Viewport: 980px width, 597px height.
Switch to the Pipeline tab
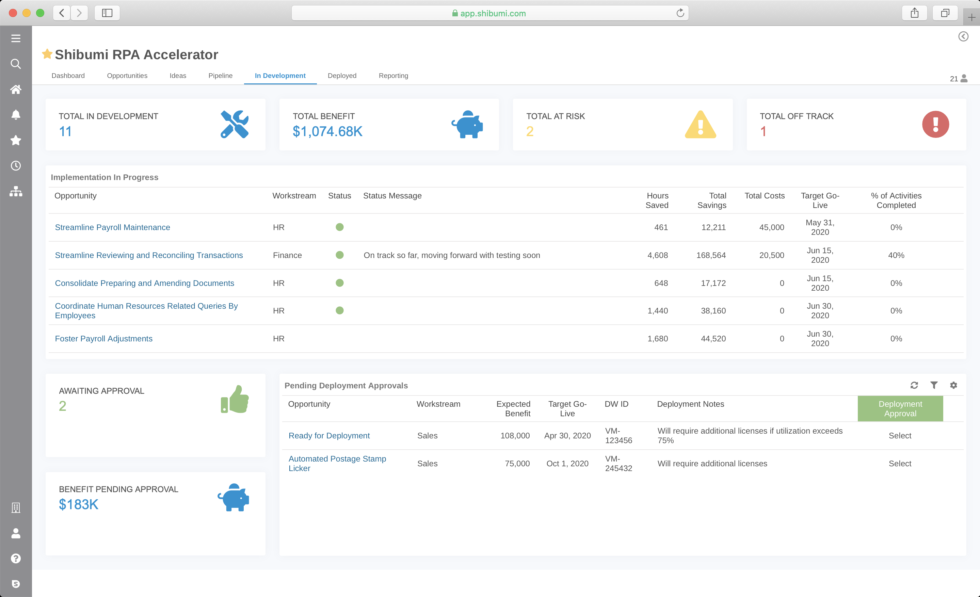[220, 75]
